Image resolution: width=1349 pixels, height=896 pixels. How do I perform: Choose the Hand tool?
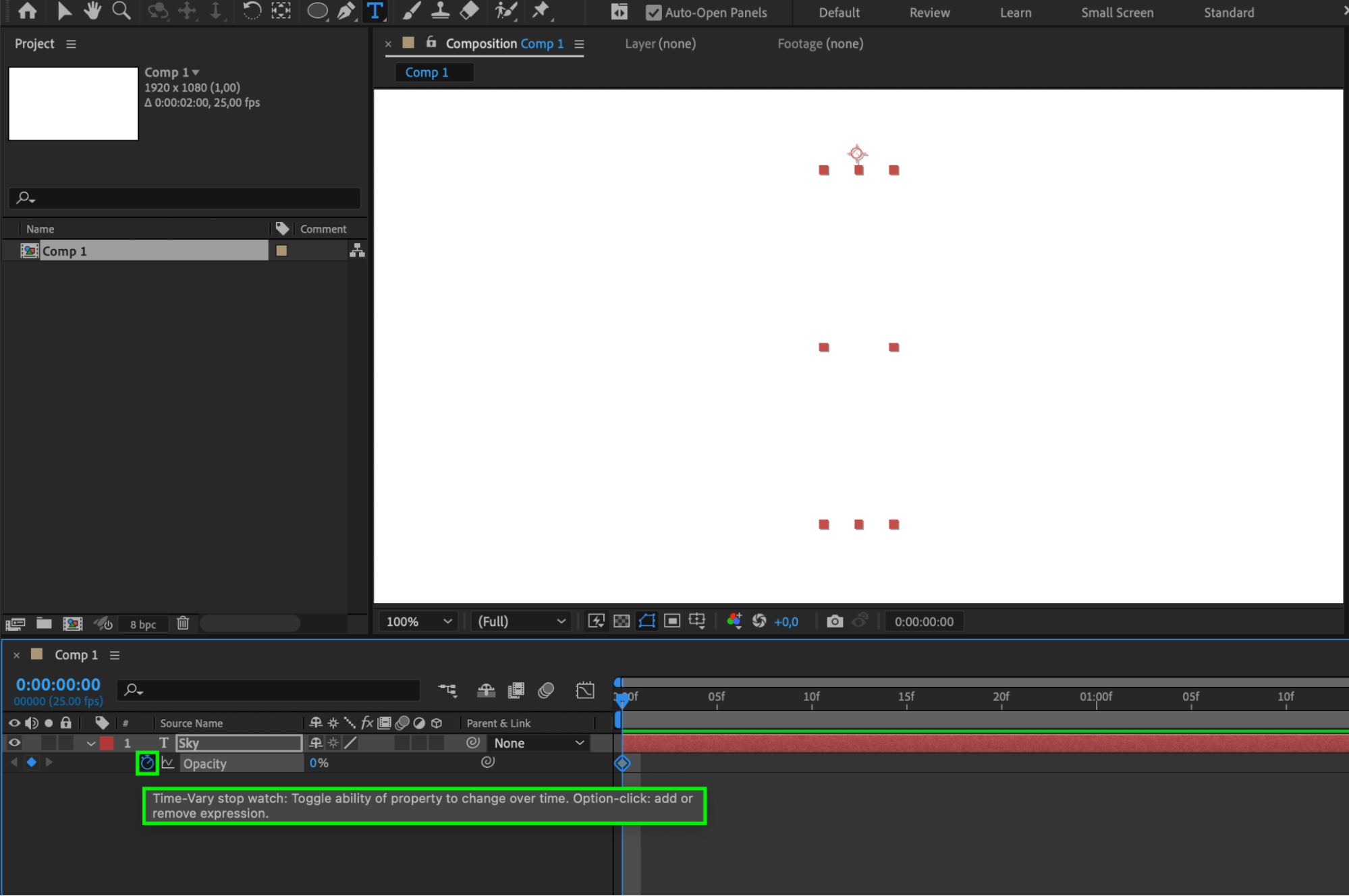(92, 11)
